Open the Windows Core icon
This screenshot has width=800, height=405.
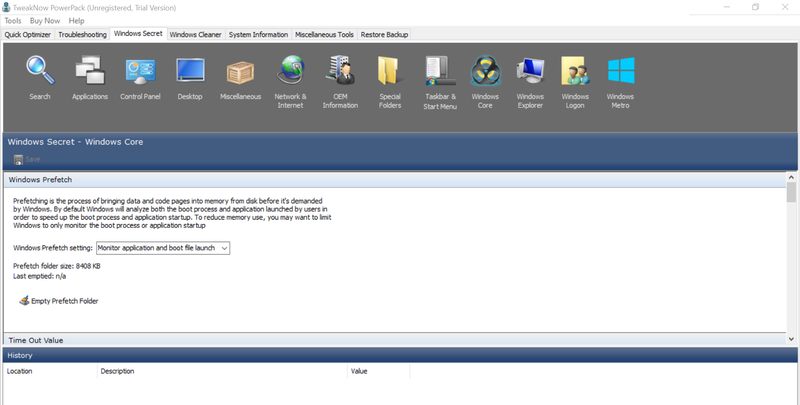click(x=485, y=70)
